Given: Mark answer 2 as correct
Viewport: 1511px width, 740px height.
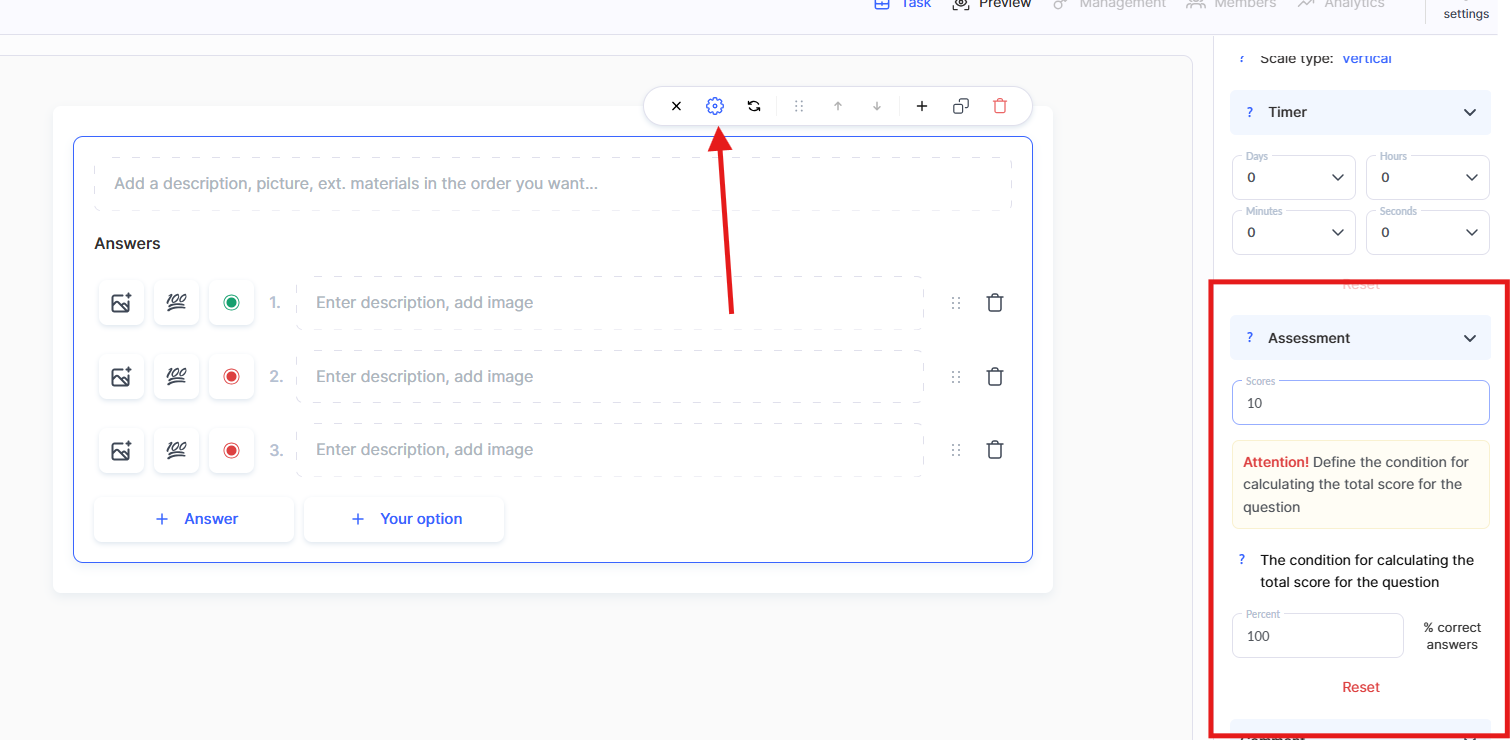Looking at the screenshot, I should point(231,377).
